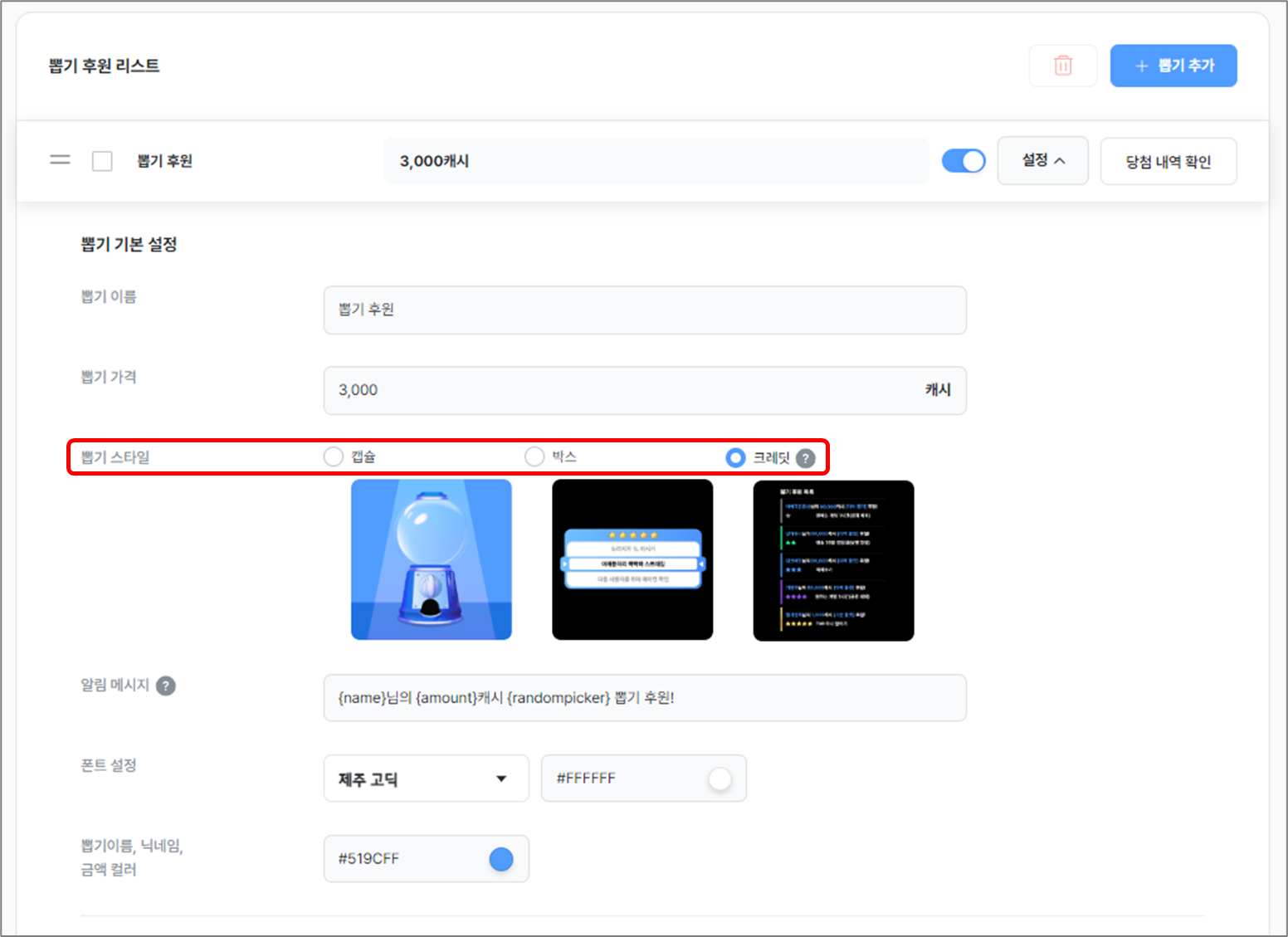Select the 크레딧 radio option
Screen dimensions: 1288x937
coord(735,457)
